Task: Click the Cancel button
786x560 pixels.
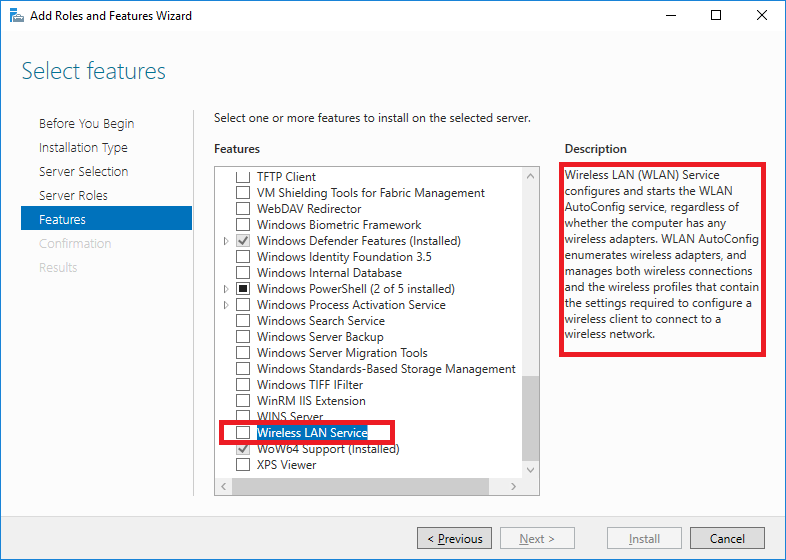Action: (727, 538)
